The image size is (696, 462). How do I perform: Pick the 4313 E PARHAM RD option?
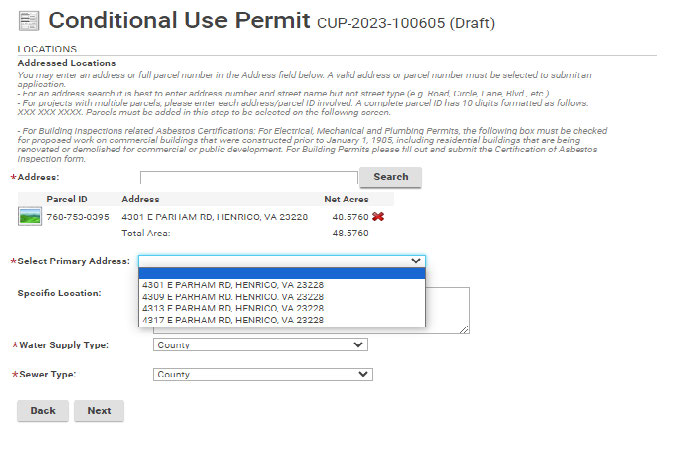pyautogui.click(x=233, y=309)
